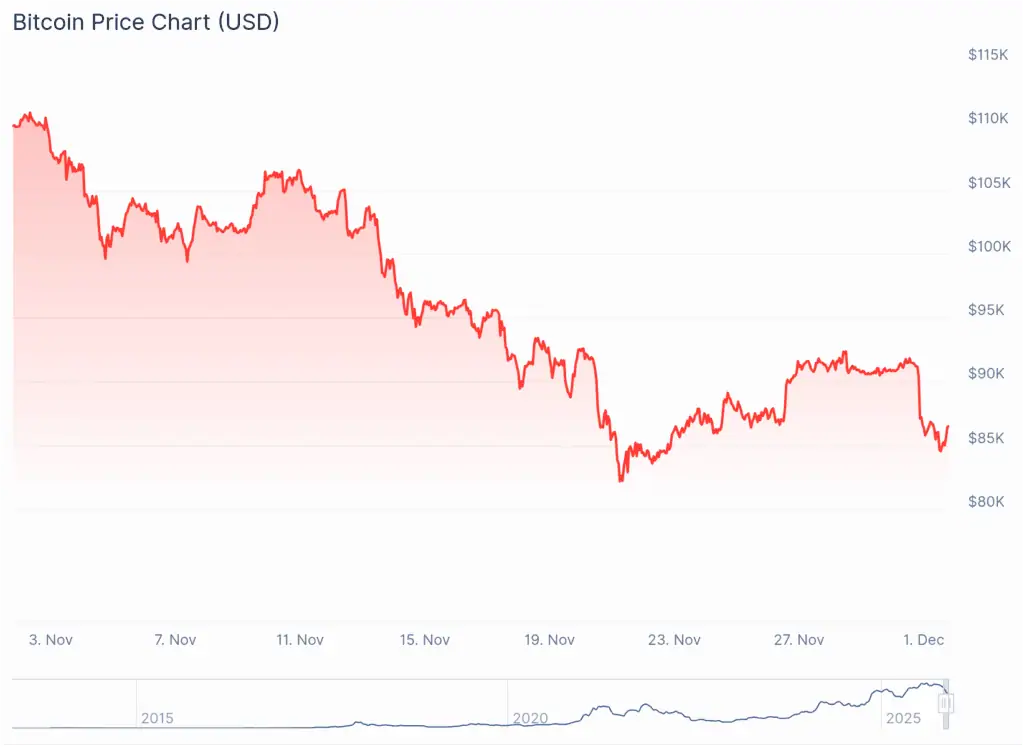Screen dimensions: 1024x747
Task: Jump to 2025 in the navigator timeline
Action: [901, 718]
